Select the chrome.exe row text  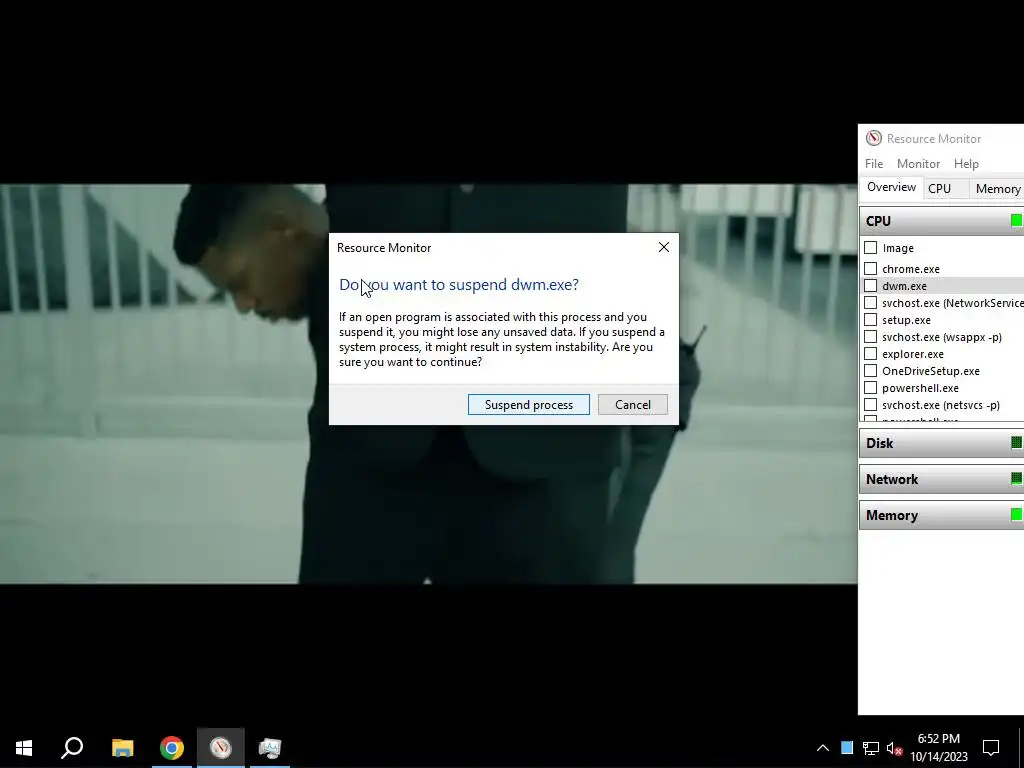coord(910,269)
